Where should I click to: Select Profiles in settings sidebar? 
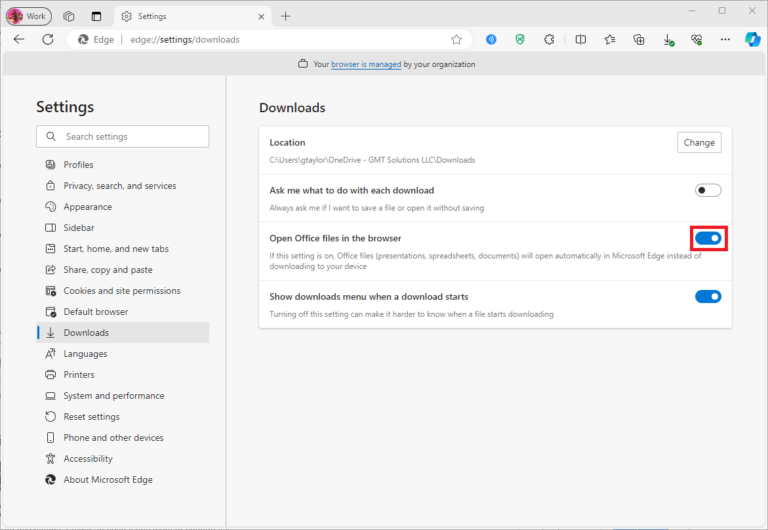pos(122,165)
